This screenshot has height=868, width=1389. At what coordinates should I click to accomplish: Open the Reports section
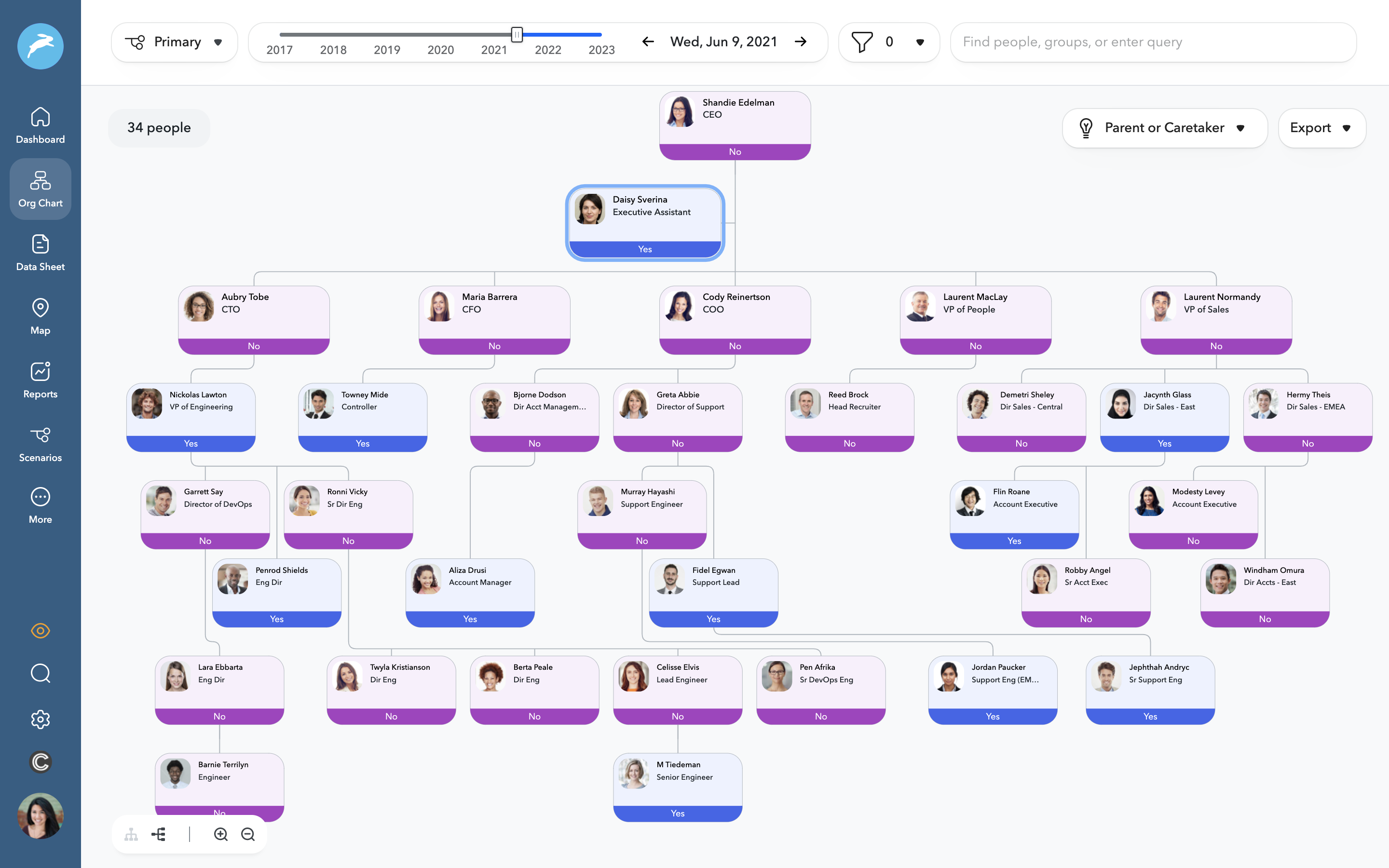click(40, 379)
